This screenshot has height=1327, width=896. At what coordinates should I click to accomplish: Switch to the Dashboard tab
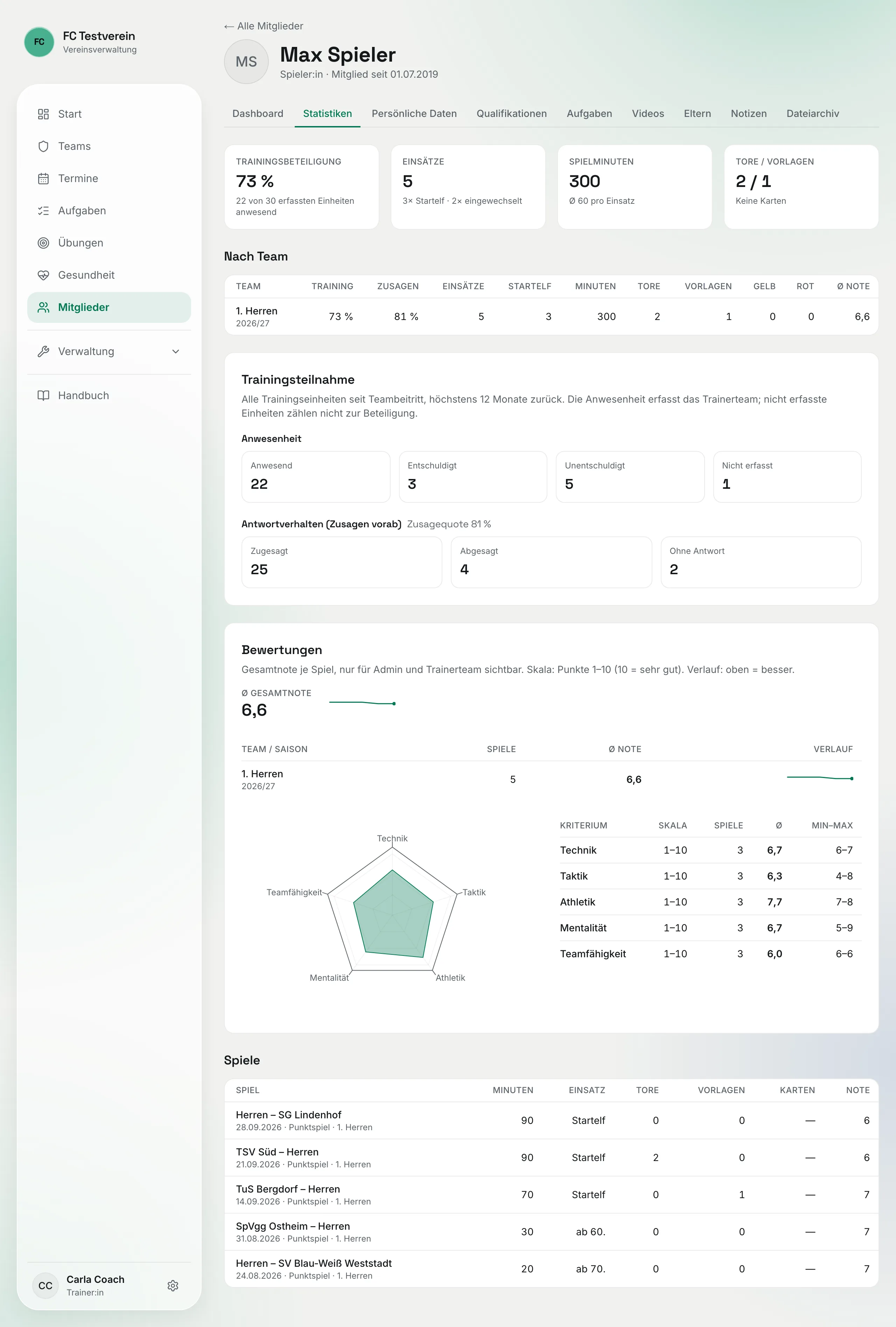258,114
